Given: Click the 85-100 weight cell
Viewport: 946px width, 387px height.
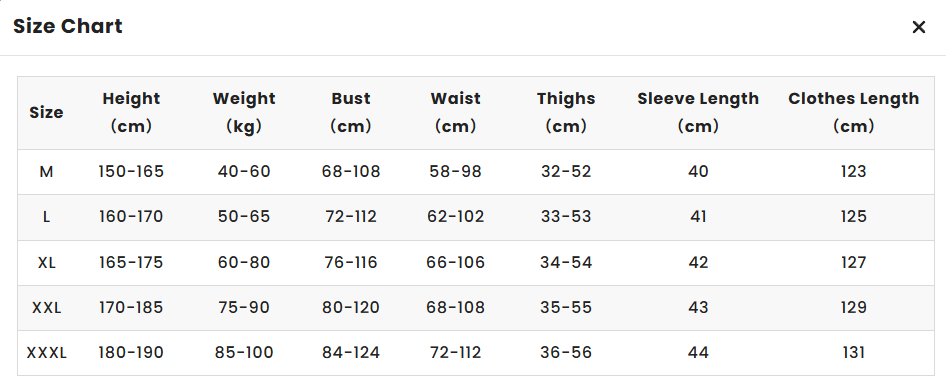Looking at the screenshot, I should point(244,353).
